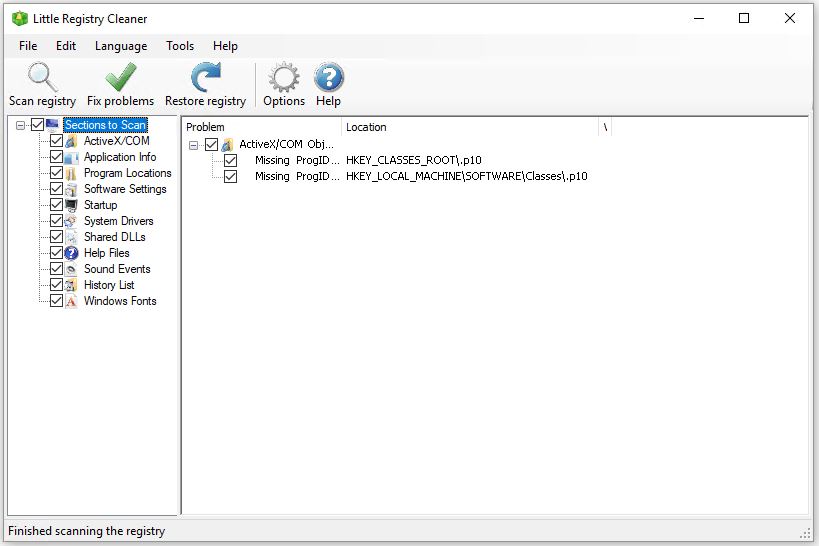The image size is (819, 546).
Task: Collapse the ActiveX/COM Obj... results group
Action: point(194,145)
